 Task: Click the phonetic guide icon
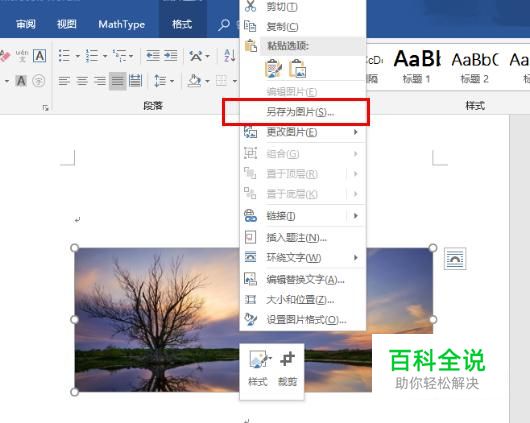point(22,56)
